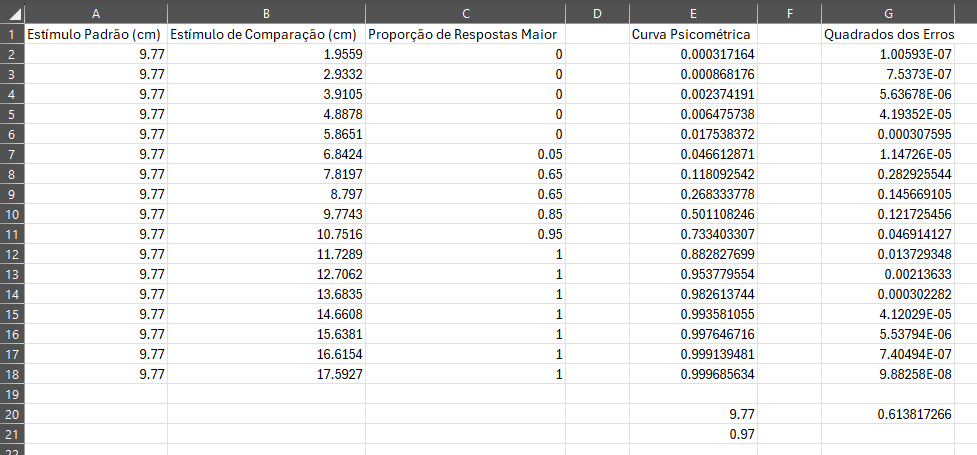Select cell with value 10.7516
Viewport: 977px width, 455px height.
click(266, 234)
